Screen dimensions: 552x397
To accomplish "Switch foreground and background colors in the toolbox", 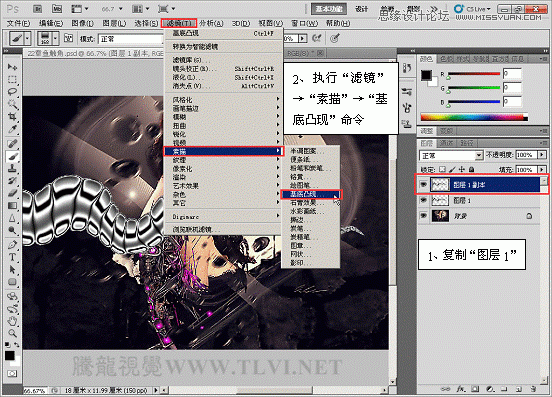I will coord(17,345).
